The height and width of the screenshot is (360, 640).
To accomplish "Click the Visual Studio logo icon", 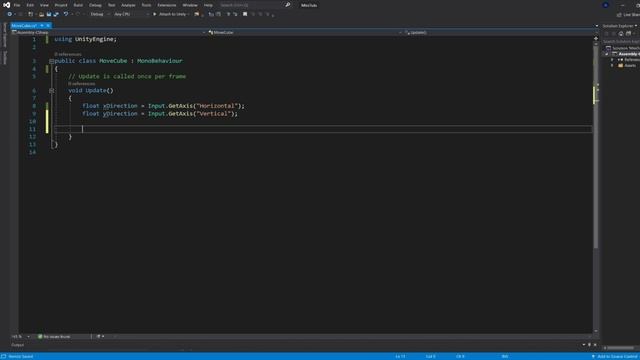I will coord(7,5).
